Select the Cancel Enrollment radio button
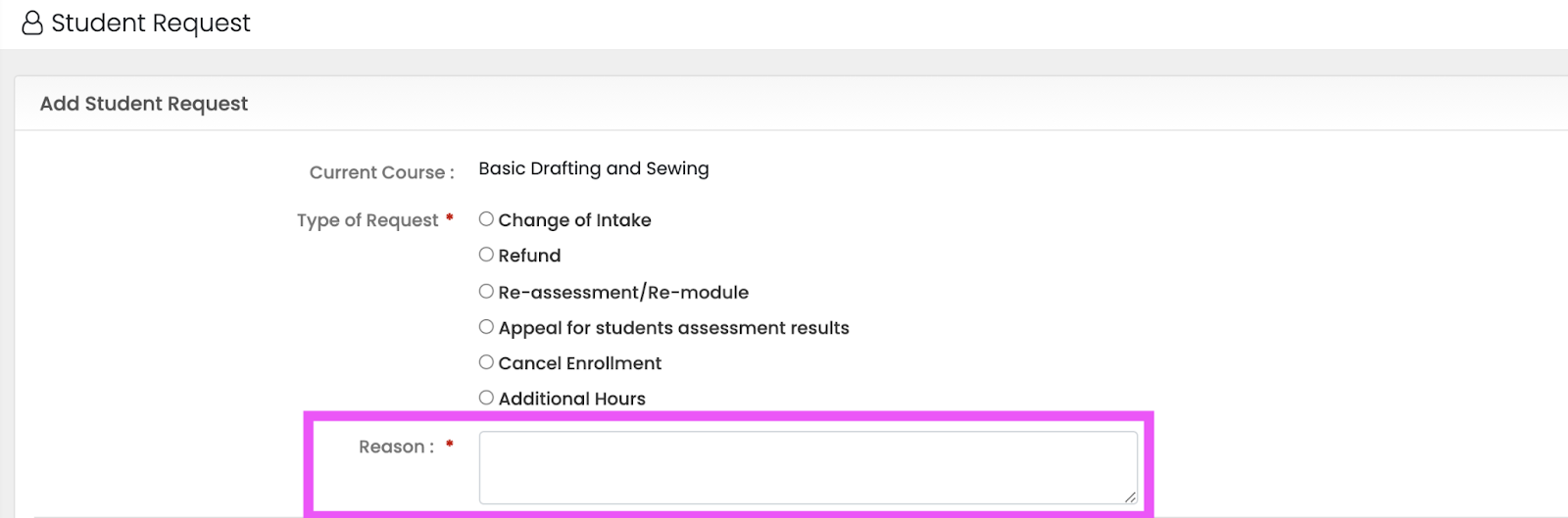 click(486, 362)
